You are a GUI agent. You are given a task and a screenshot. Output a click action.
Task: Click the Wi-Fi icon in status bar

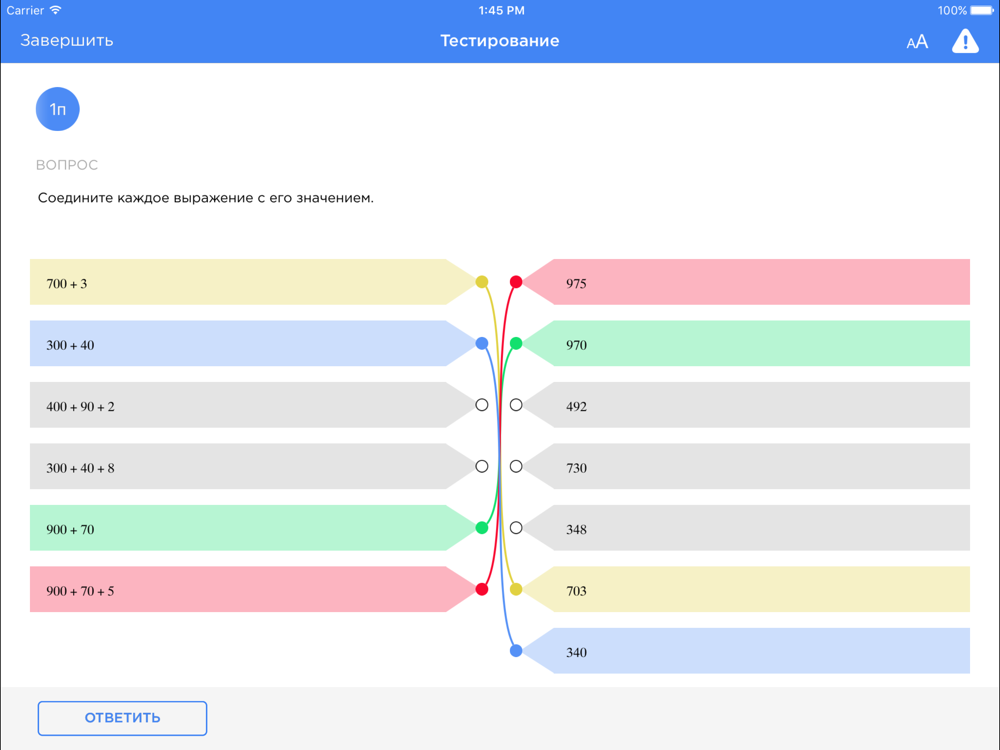pyautogui.click(x=55, y=10)
